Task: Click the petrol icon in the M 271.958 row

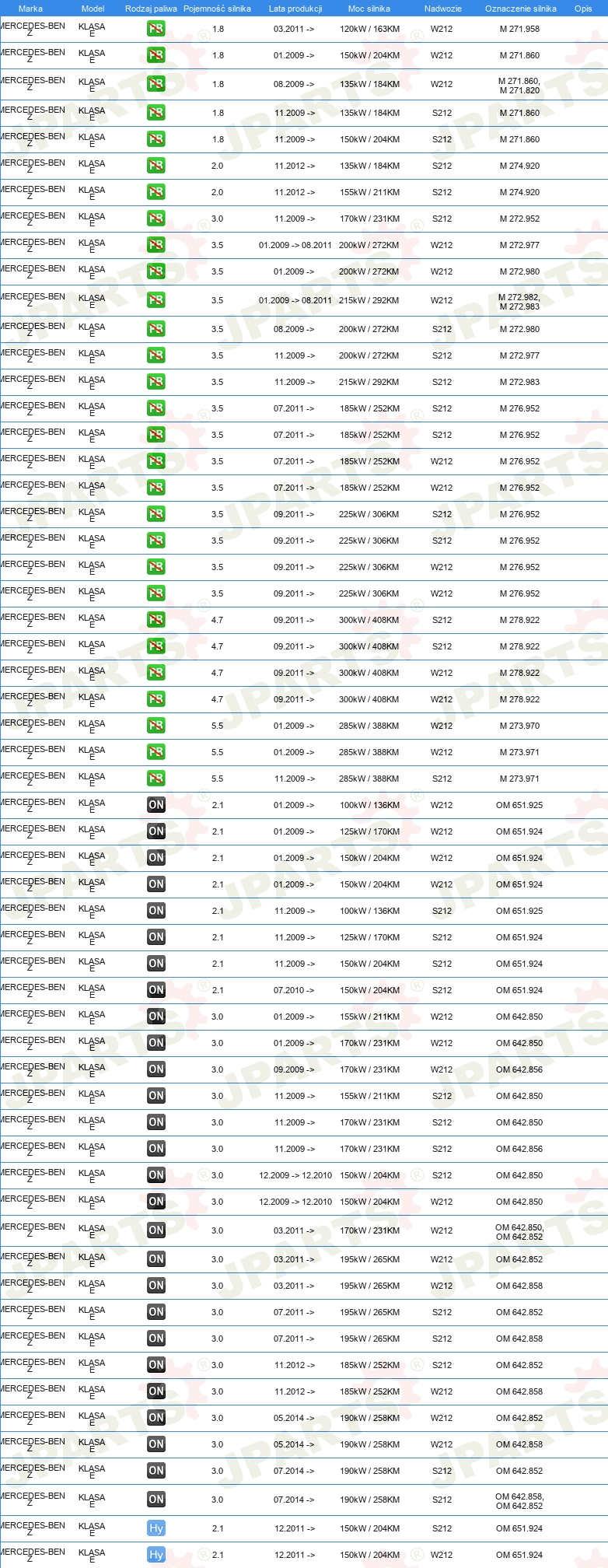Action: 156,30
